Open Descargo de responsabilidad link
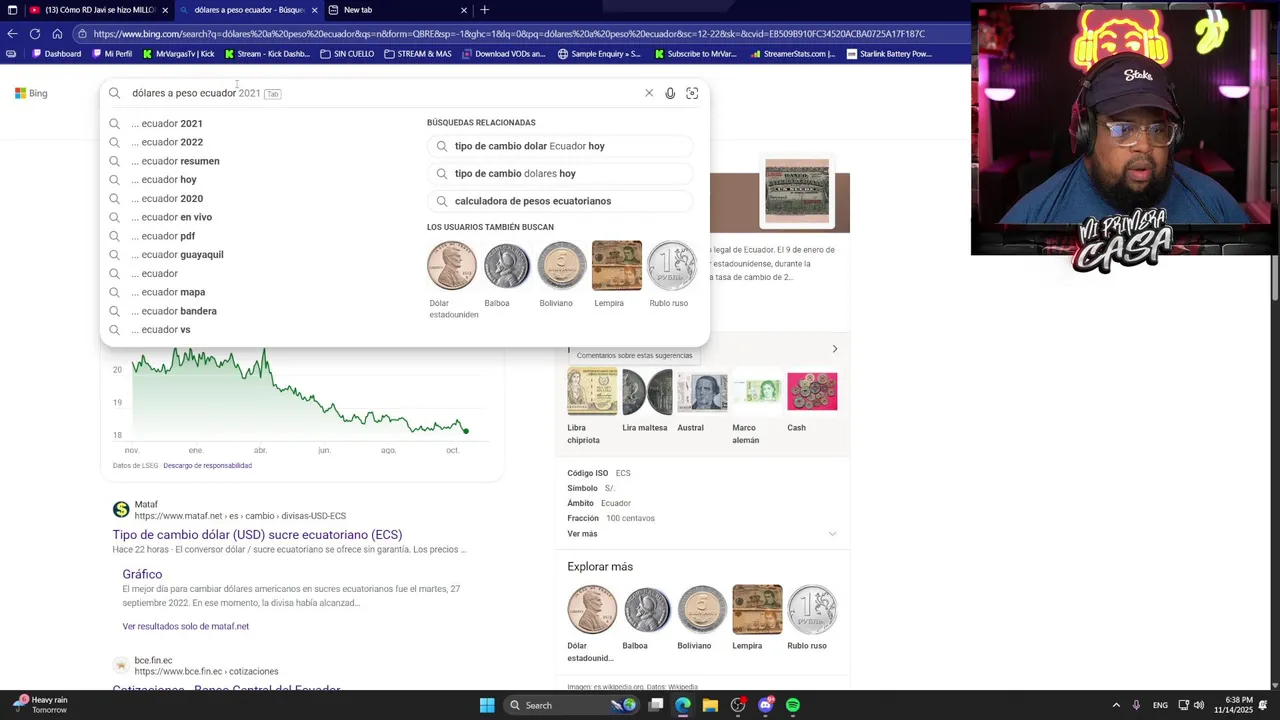Viewport: 1280px width, 720px height. [x=207, y=466]
